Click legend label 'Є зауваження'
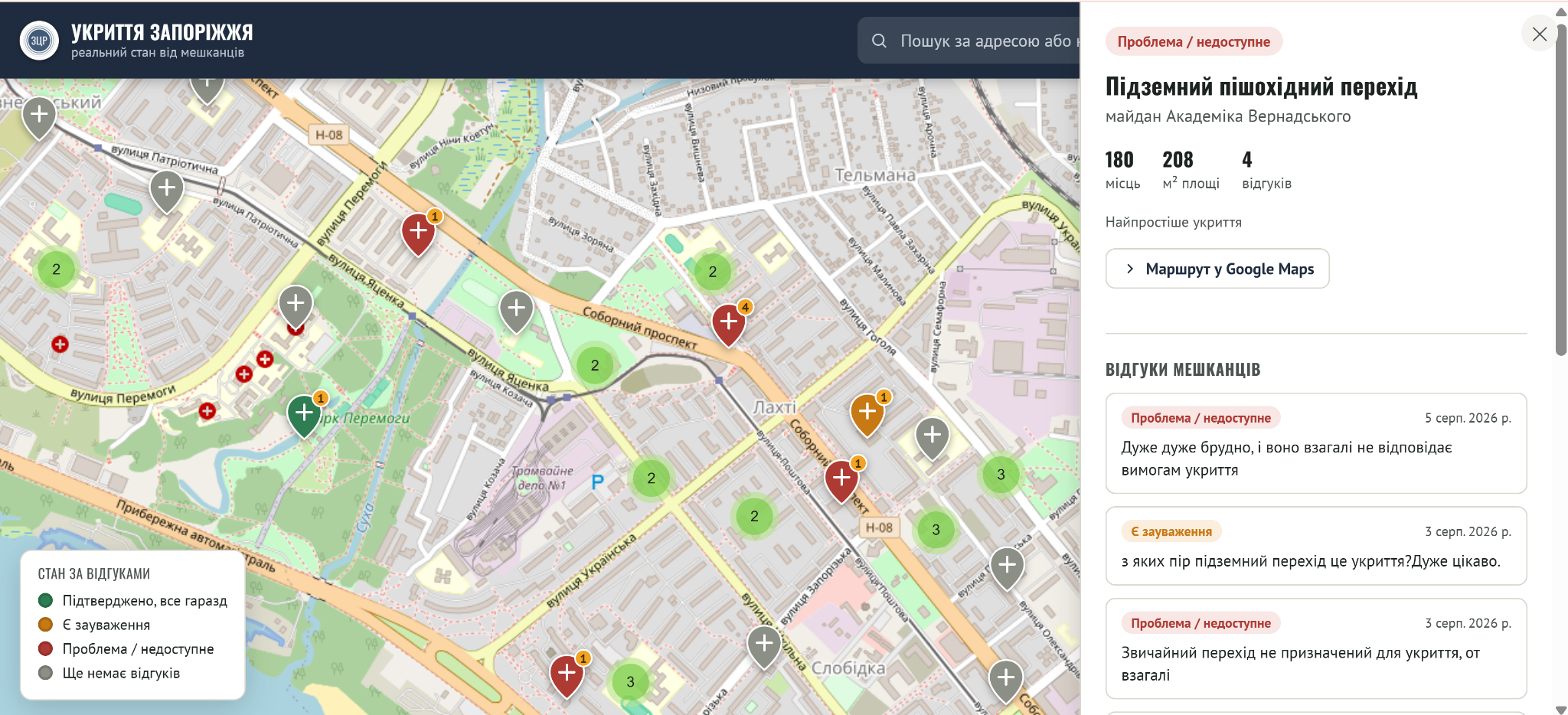1568x715 pixels. (x=106, y=625)
